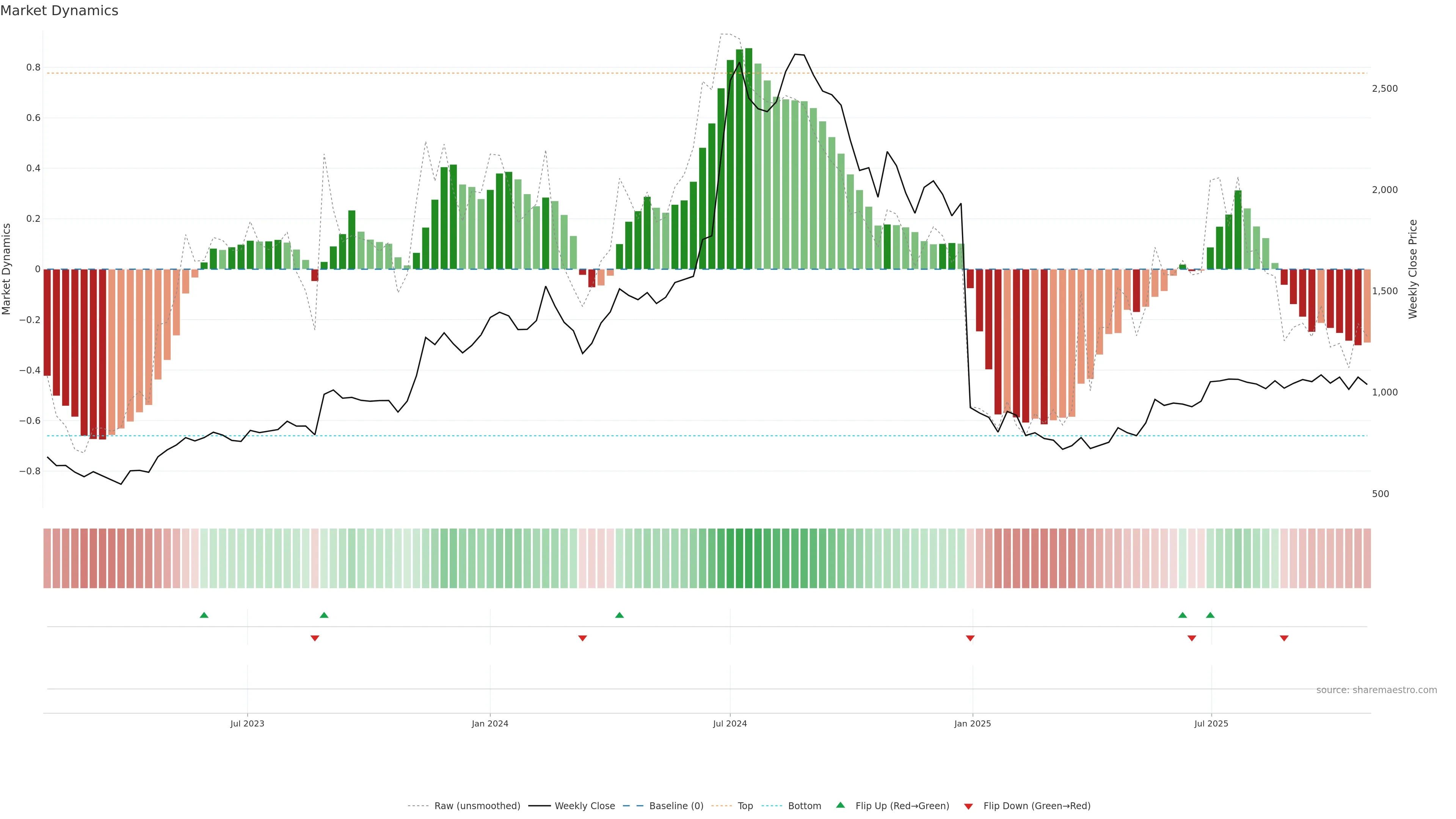Click the flip-up marker near April 2024

pos(620,615)
